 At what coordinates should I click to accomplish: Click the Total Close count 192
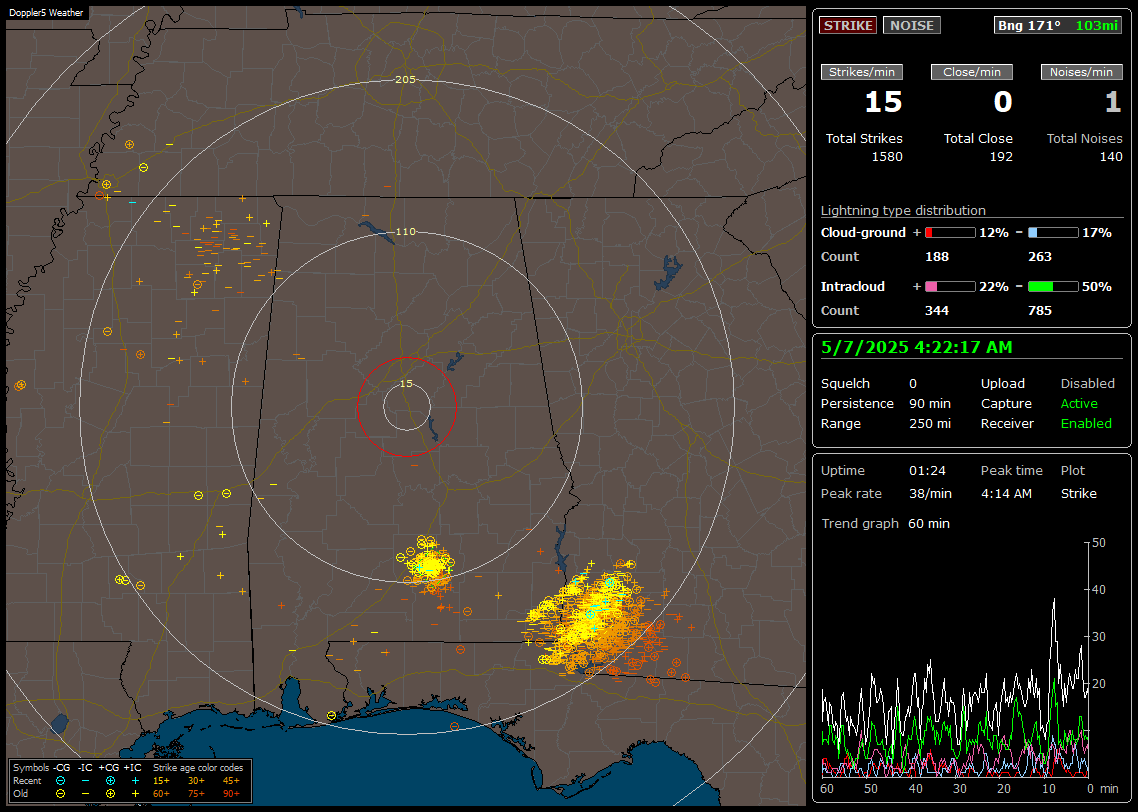(1002, 157)
